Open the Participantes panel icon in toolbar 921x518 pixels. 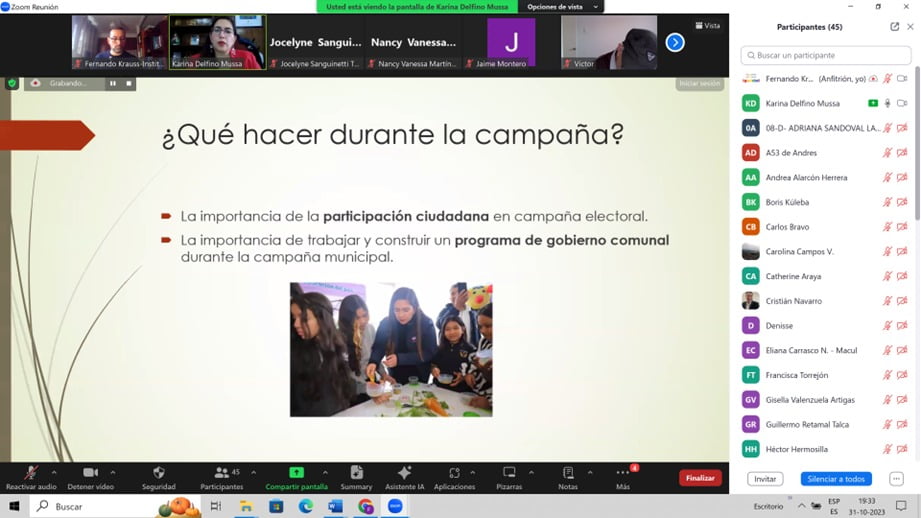point(221,473)
